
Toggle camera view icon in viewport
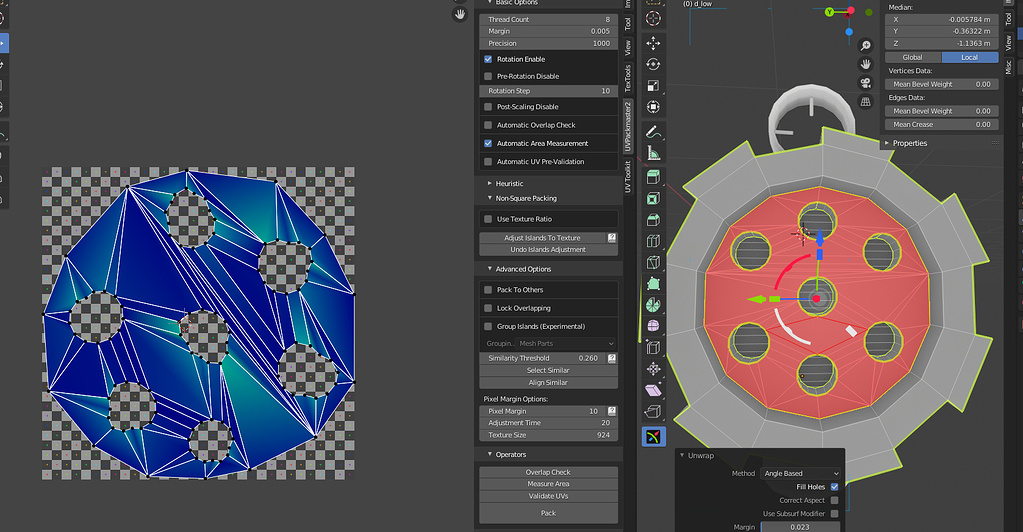[x=866, y=83]
